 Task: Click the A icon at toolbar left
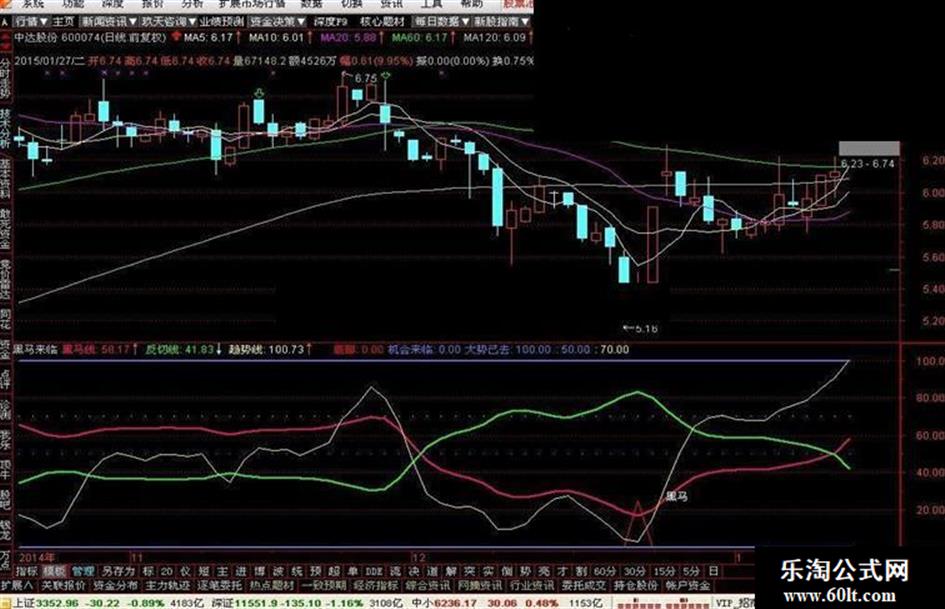tap(5, 22)
